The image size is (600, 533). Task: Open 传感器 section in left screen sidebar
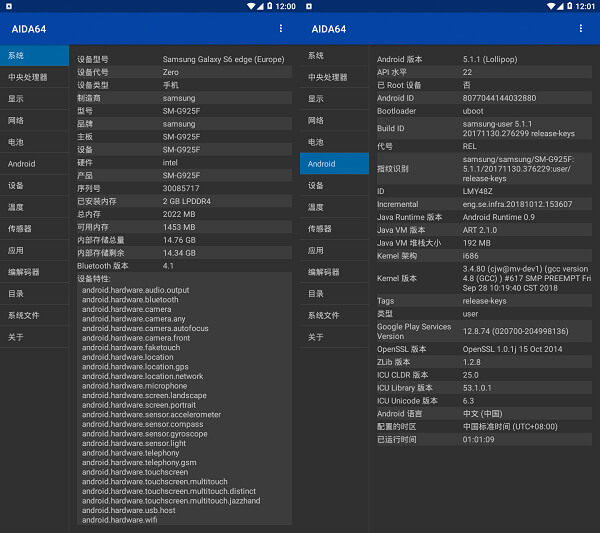tap(34, 229)
